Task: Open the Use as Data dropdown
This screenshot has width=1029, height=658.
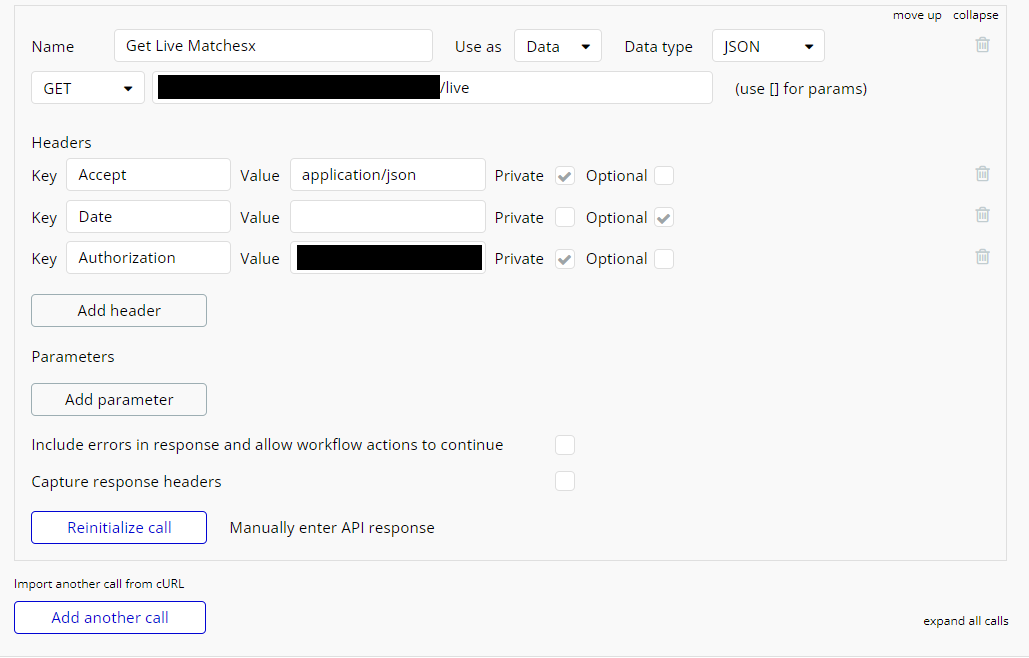Action: click(558, 46)
